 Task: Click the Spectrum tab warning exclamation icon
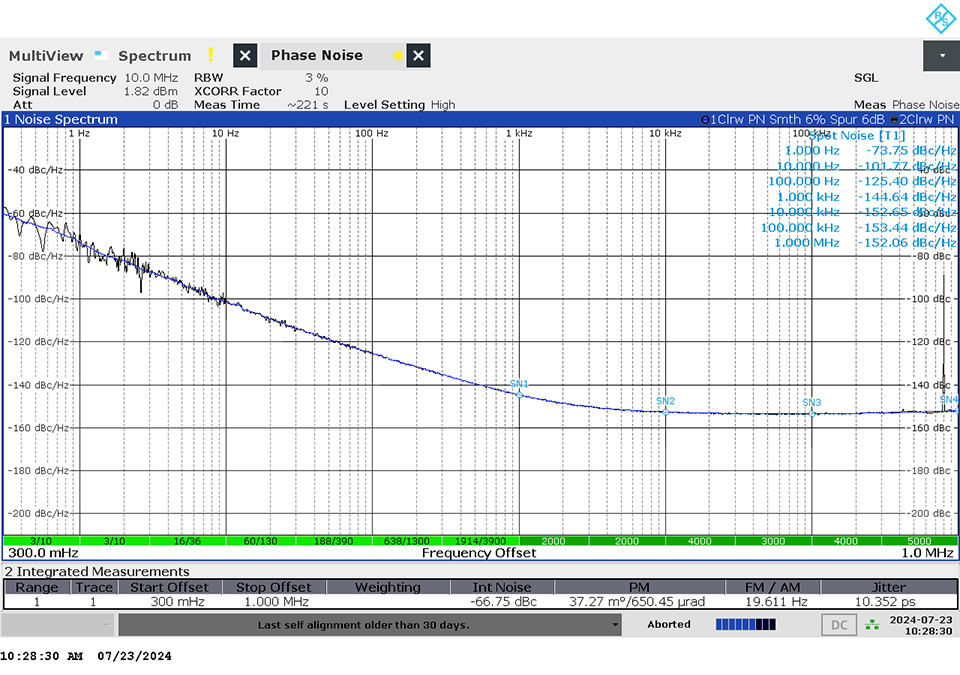[211, 56]
